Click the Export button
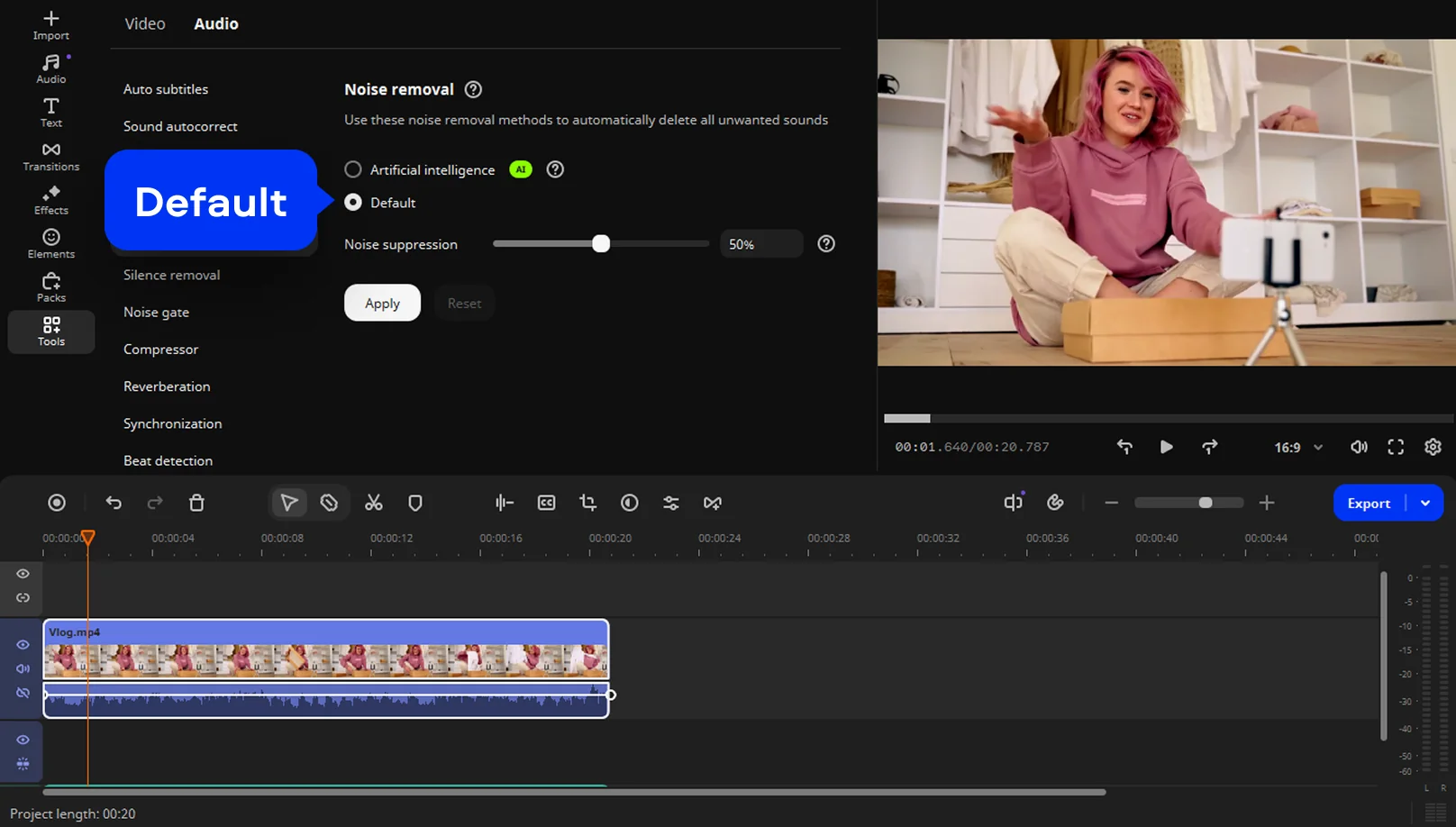The width and height of the screenshot is (1456, 827). click(x=1369, y=503)
